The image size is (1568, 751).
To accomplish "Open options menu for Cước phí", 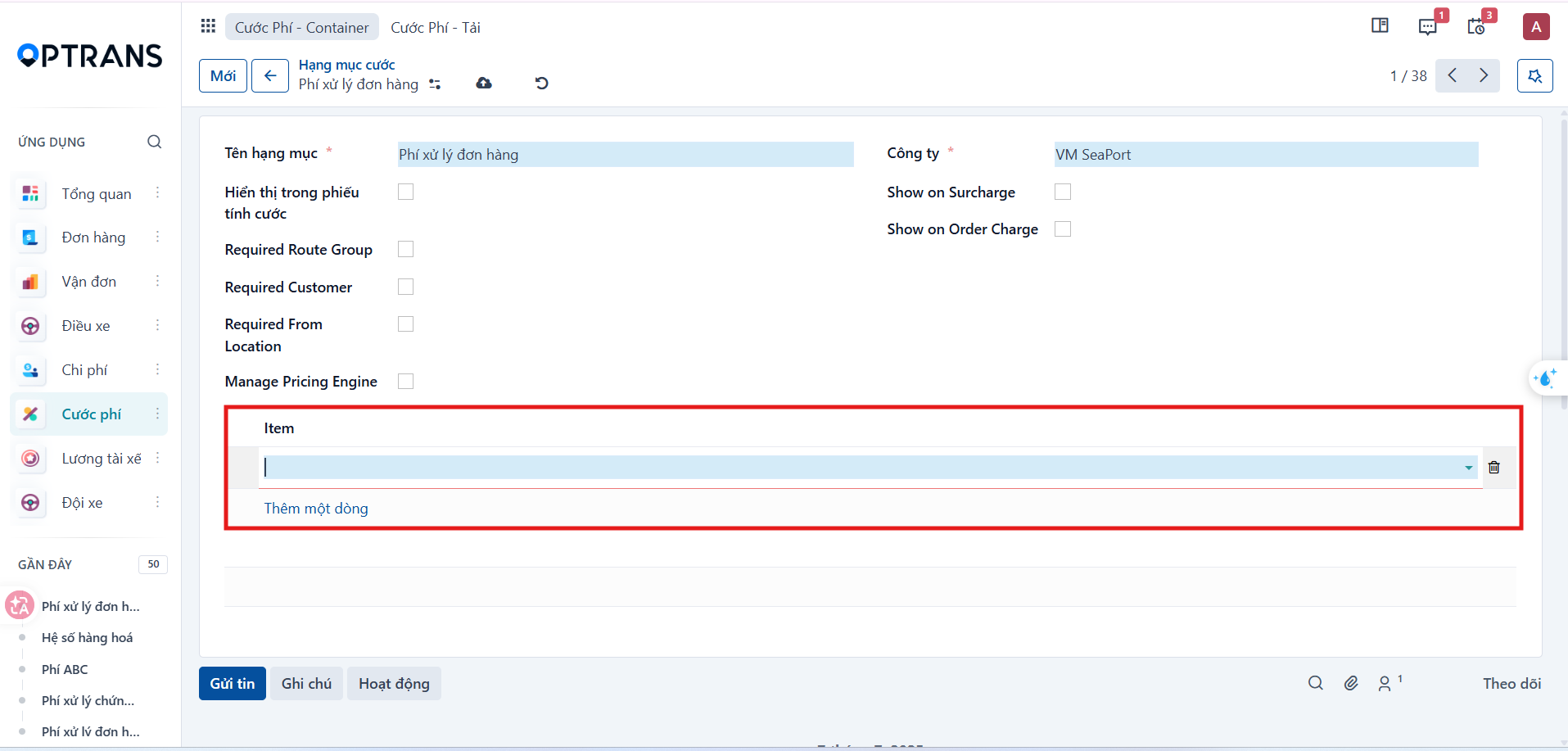I will (x=157, y=414).
